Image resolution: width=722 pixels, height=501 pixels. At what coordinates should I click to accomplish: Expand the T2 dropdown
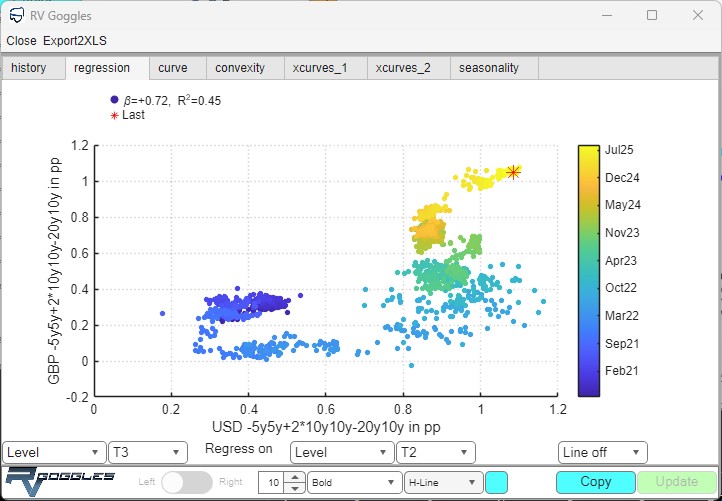(x=436, y=452)
